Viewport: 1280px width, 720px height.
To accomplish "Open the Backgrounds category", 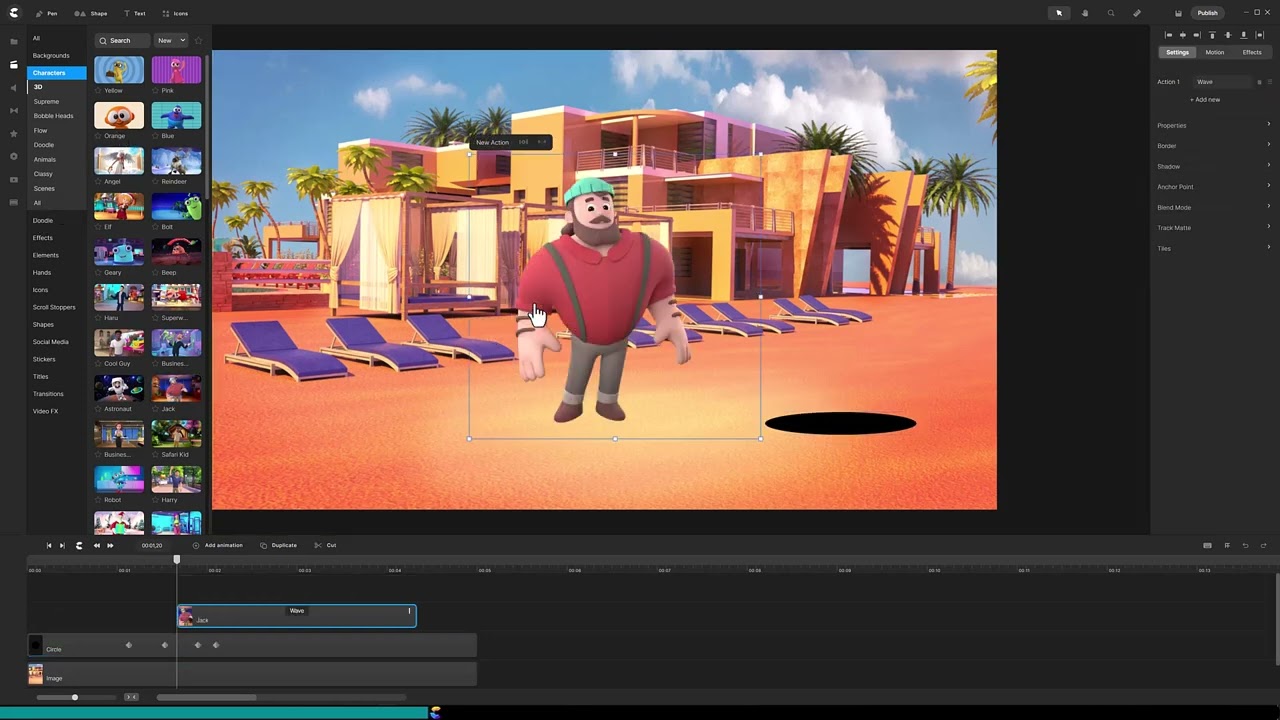I will (51, 55).
